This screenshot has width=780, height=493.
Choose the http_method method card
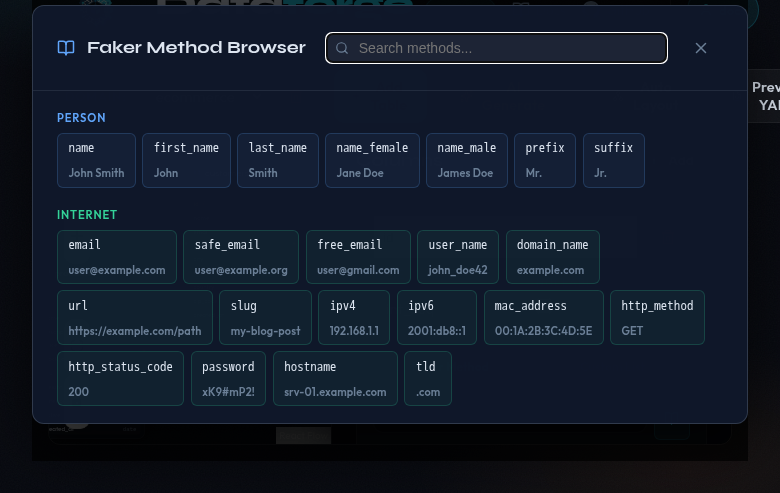(657, 318)
